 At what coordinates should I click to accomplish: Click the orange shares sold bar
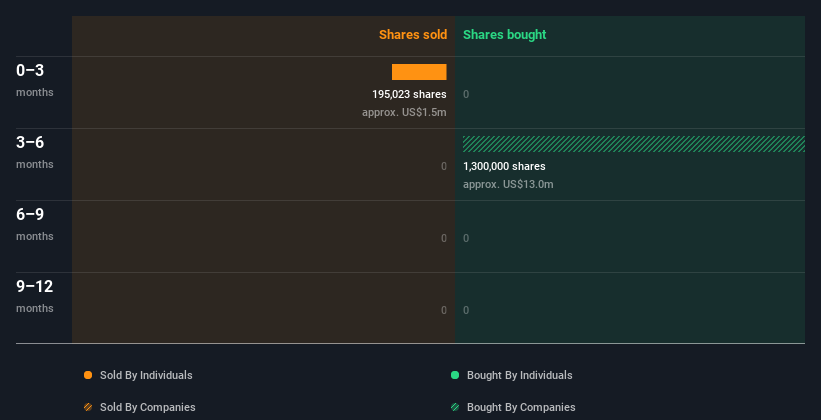pyautogui.click(x=419, y=72)
